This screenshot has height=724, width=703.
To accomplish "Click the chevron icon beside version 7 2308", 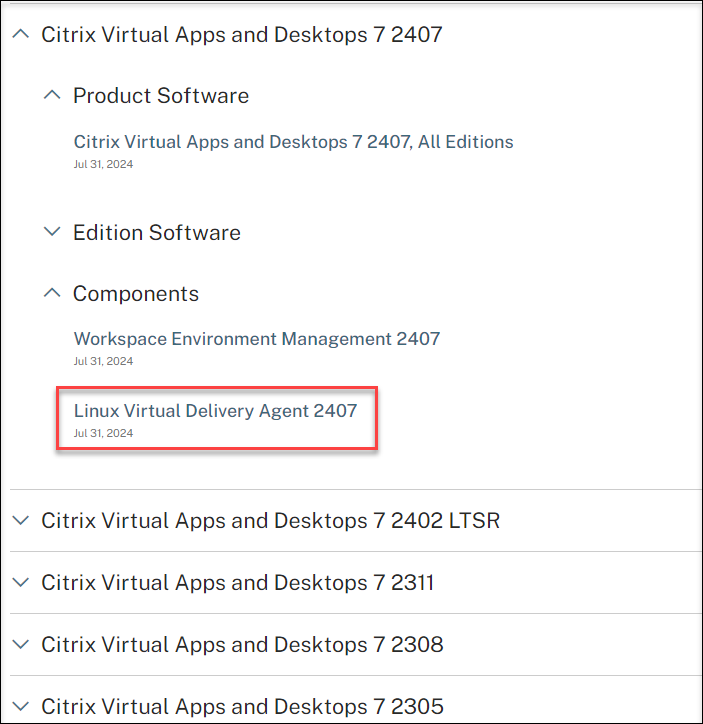I will click(20, 645).
